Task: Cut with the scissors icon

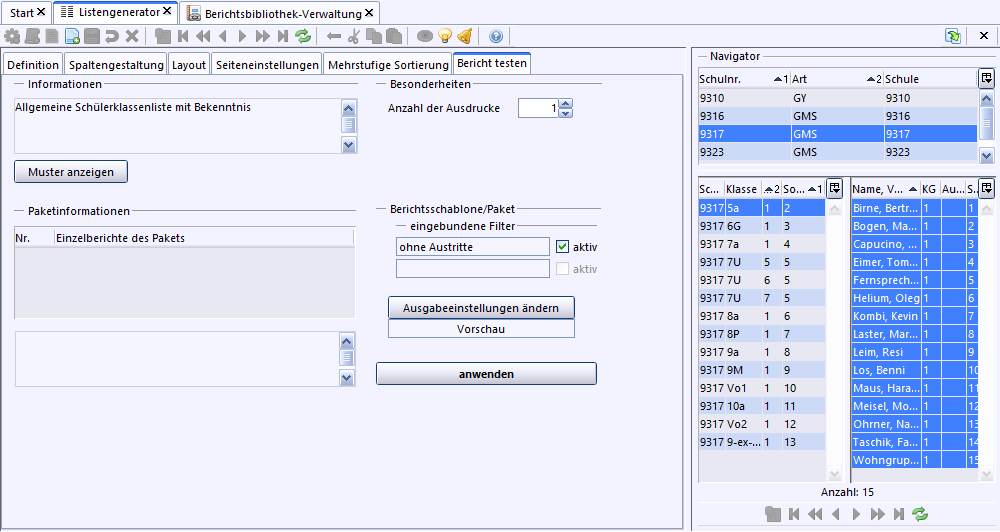Action: [x=353, y=36]
